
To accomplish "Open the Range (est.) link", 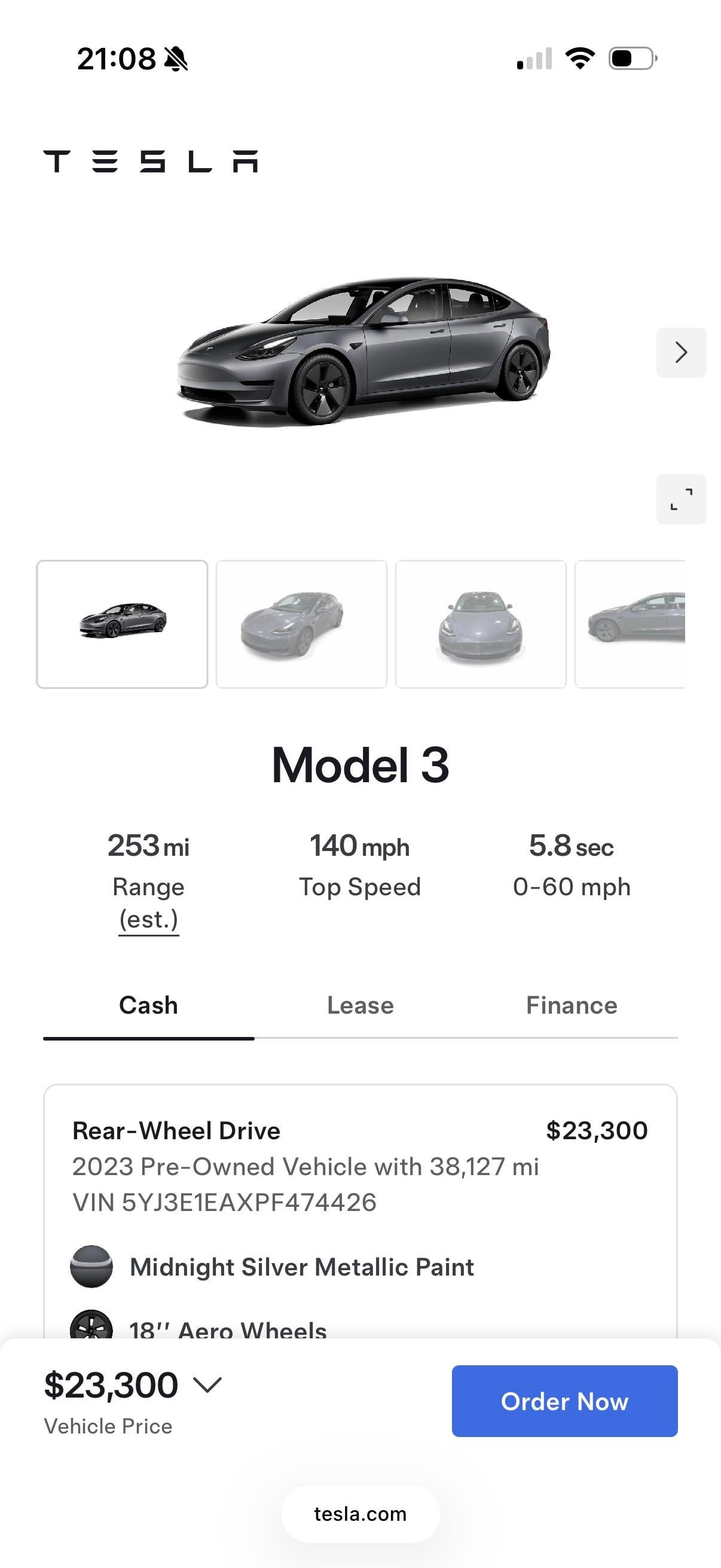I will pyautogui.click(x=148, y=919).
